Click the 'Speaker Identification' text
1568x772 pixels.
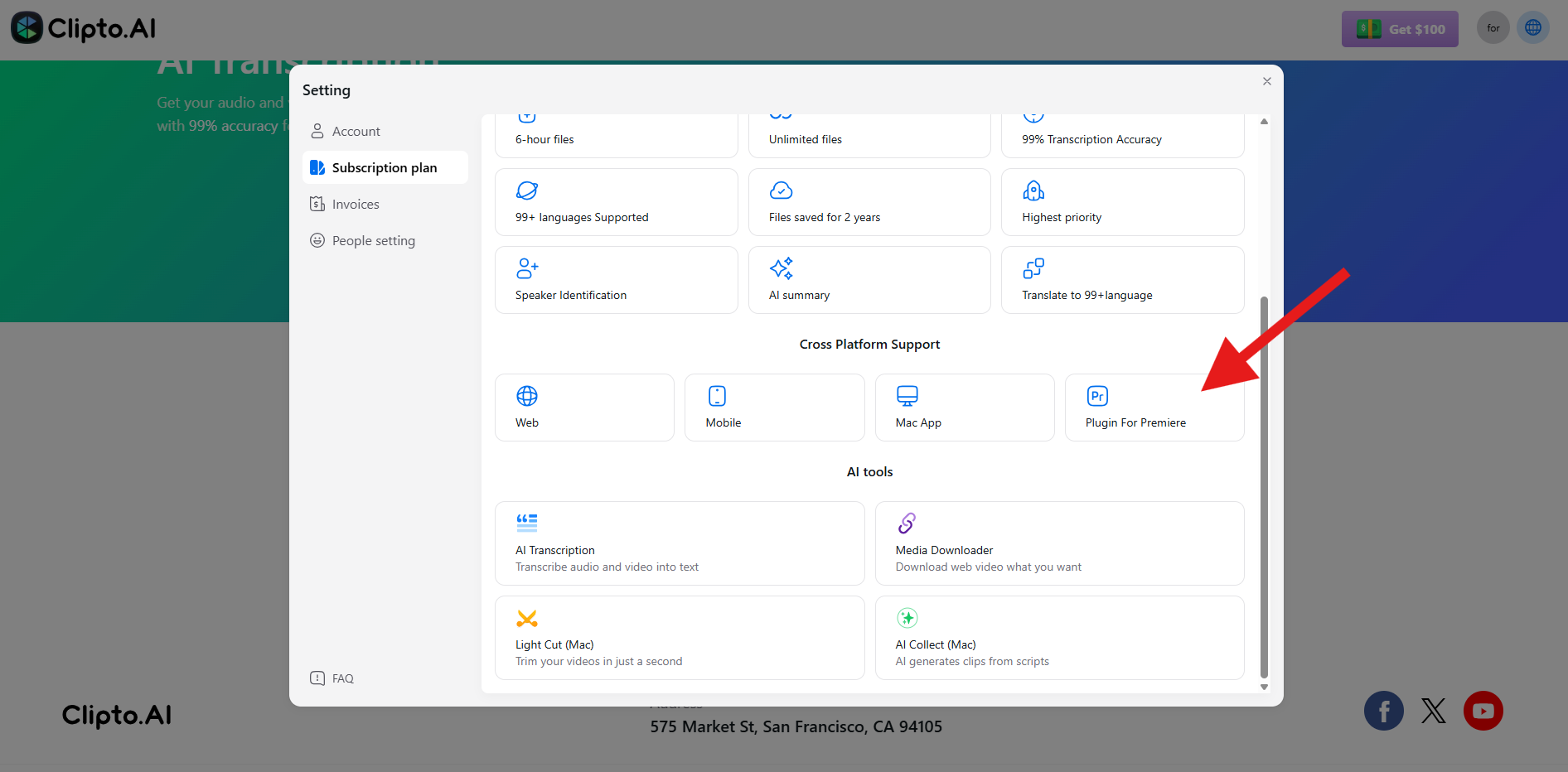pos(571,295)
